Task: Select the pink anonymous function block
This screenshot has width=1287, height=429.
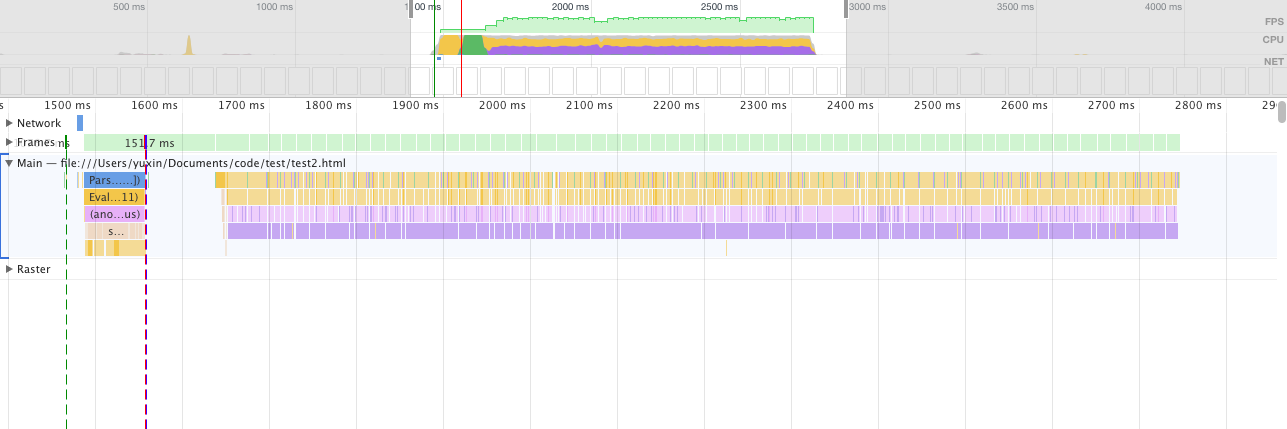Action: click(114, 214)
